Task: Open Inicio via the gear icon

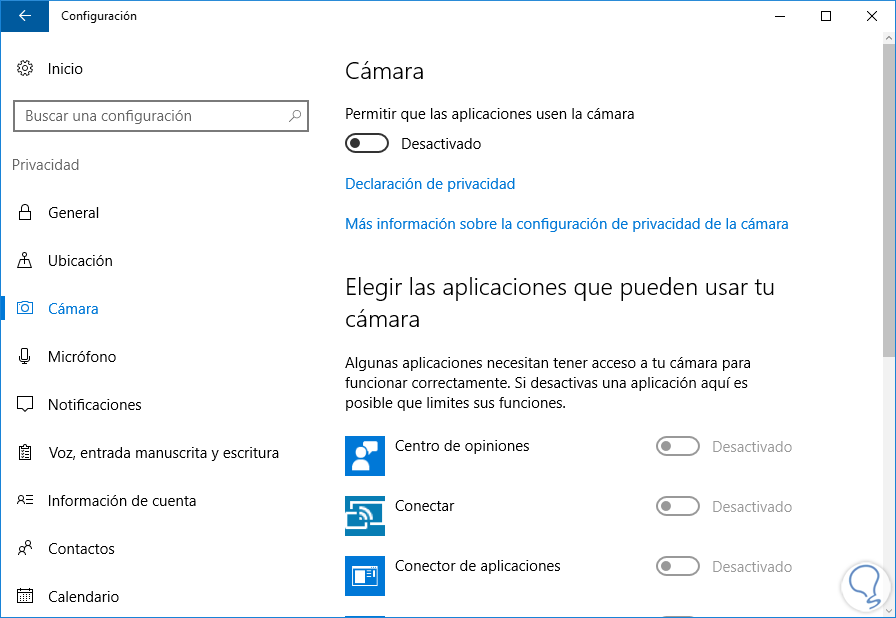Action: (26, 69)
